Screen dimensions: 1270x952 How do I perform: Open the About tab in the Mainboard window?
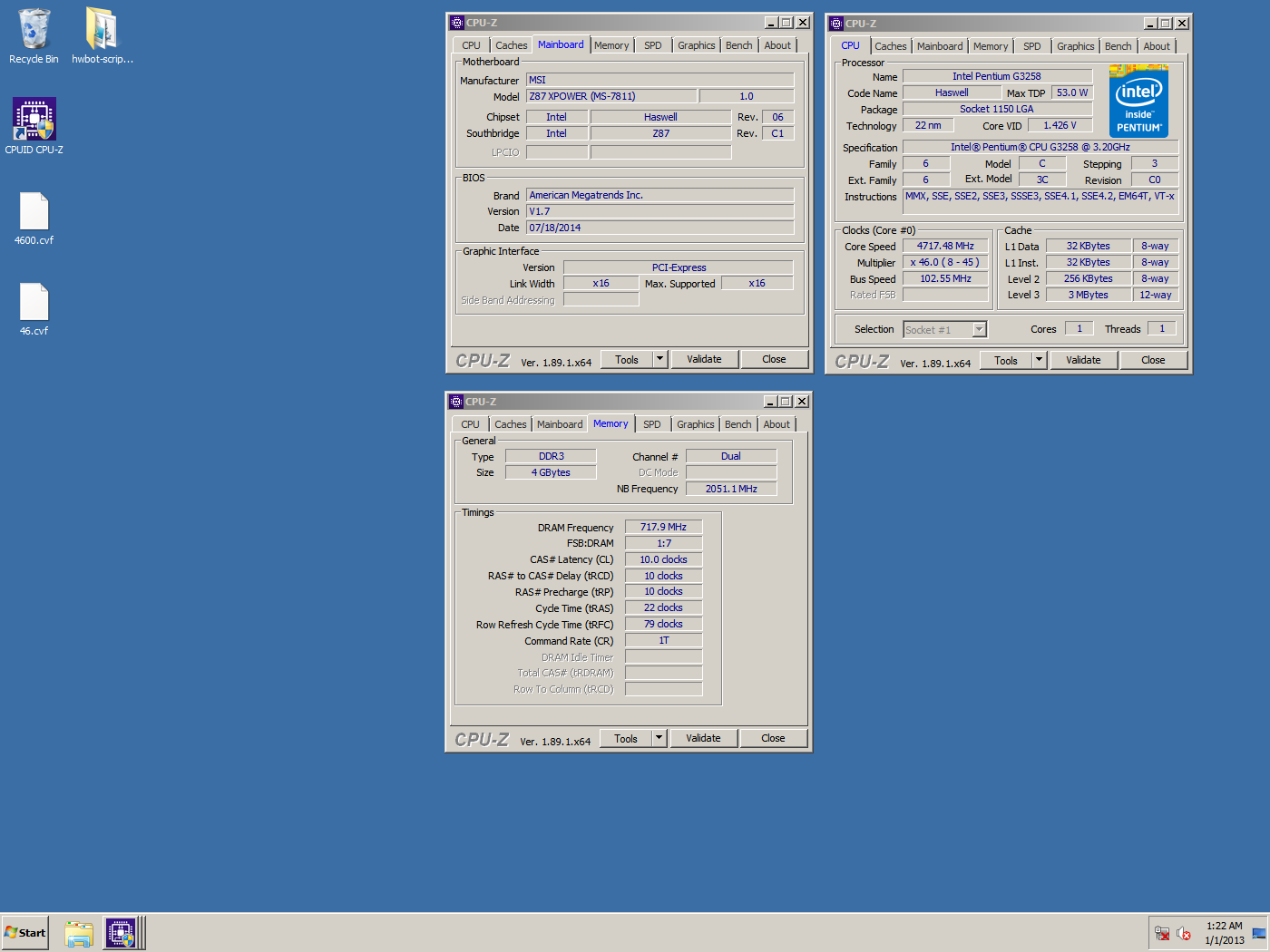(x=777, y=45)
